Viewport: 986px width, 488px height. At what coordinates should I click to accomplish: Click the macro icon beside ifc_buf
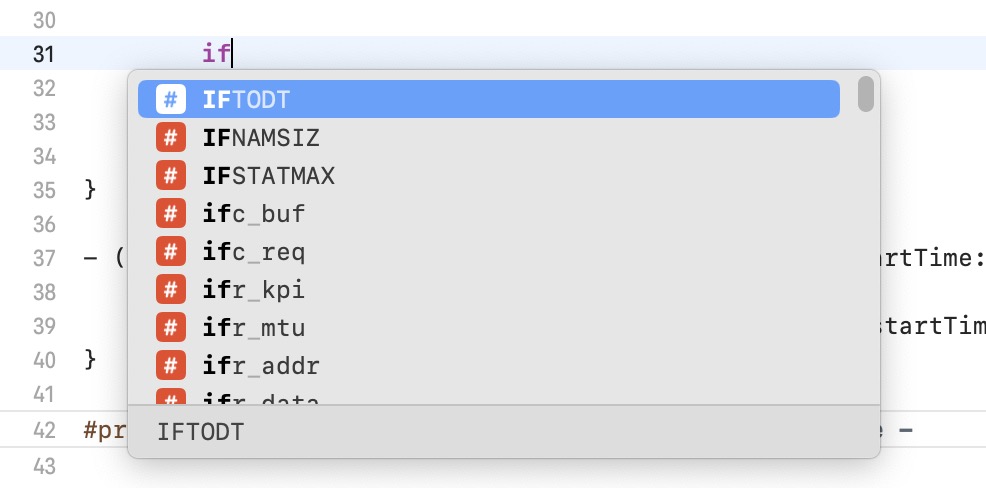pos(170,213)
